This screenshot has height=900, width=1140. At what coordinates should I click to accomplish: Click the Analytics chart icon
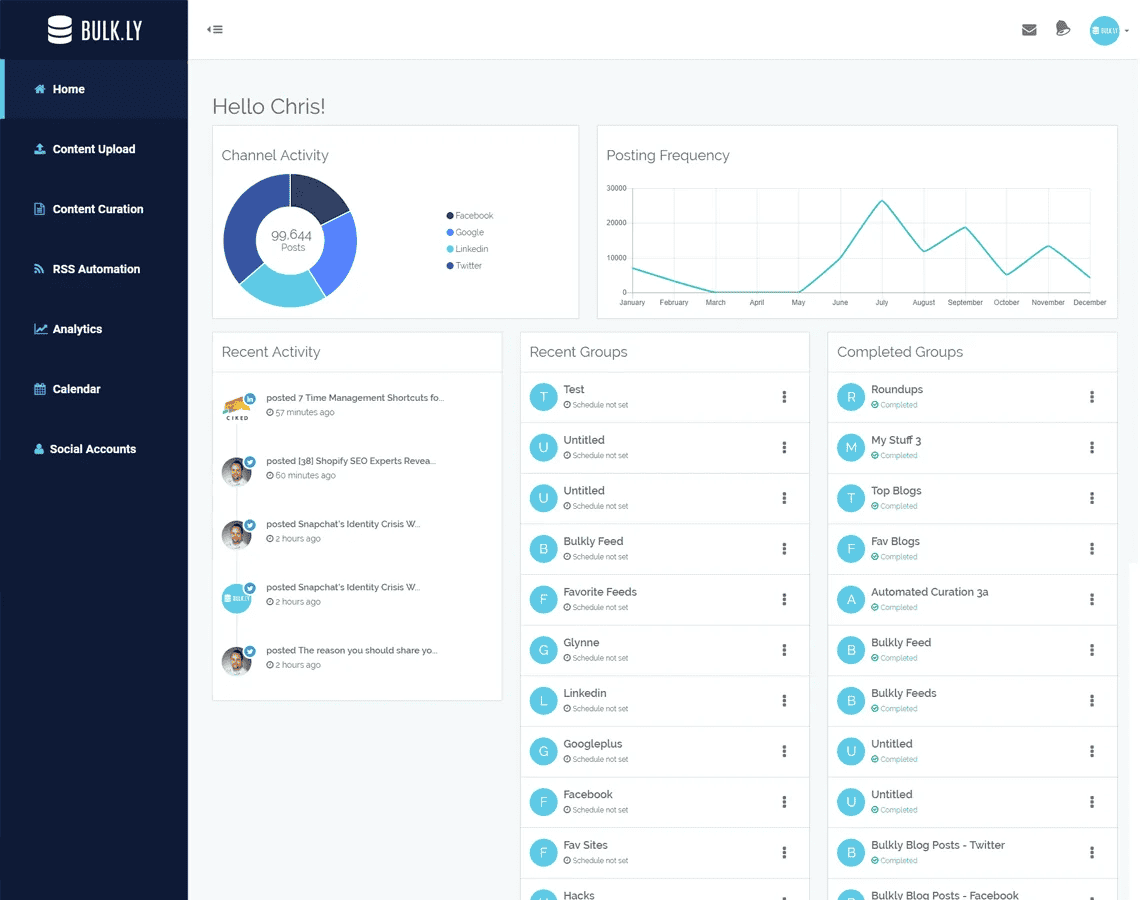coord(41,329)
